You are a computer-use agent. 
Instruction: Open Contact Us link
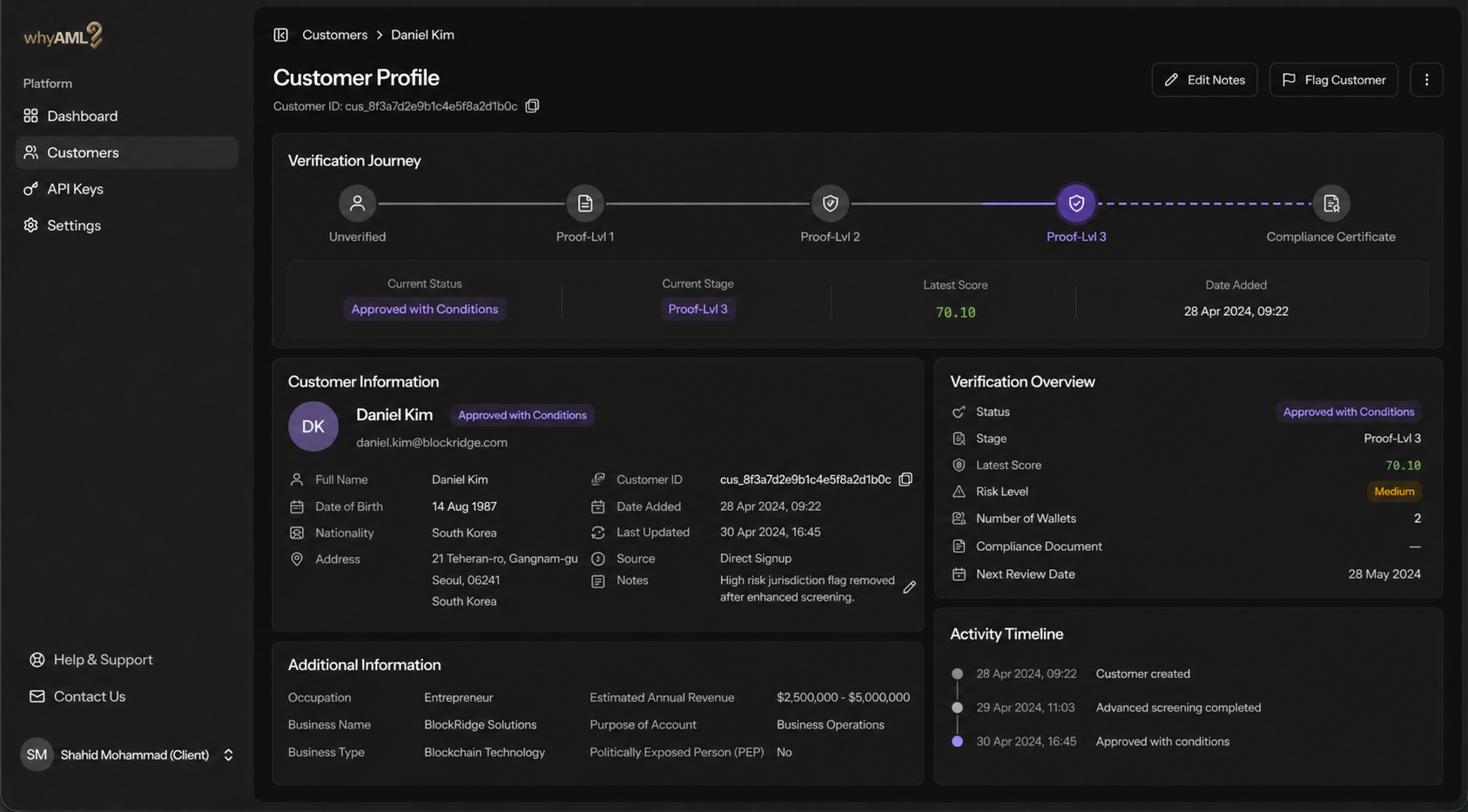[77, 696]
